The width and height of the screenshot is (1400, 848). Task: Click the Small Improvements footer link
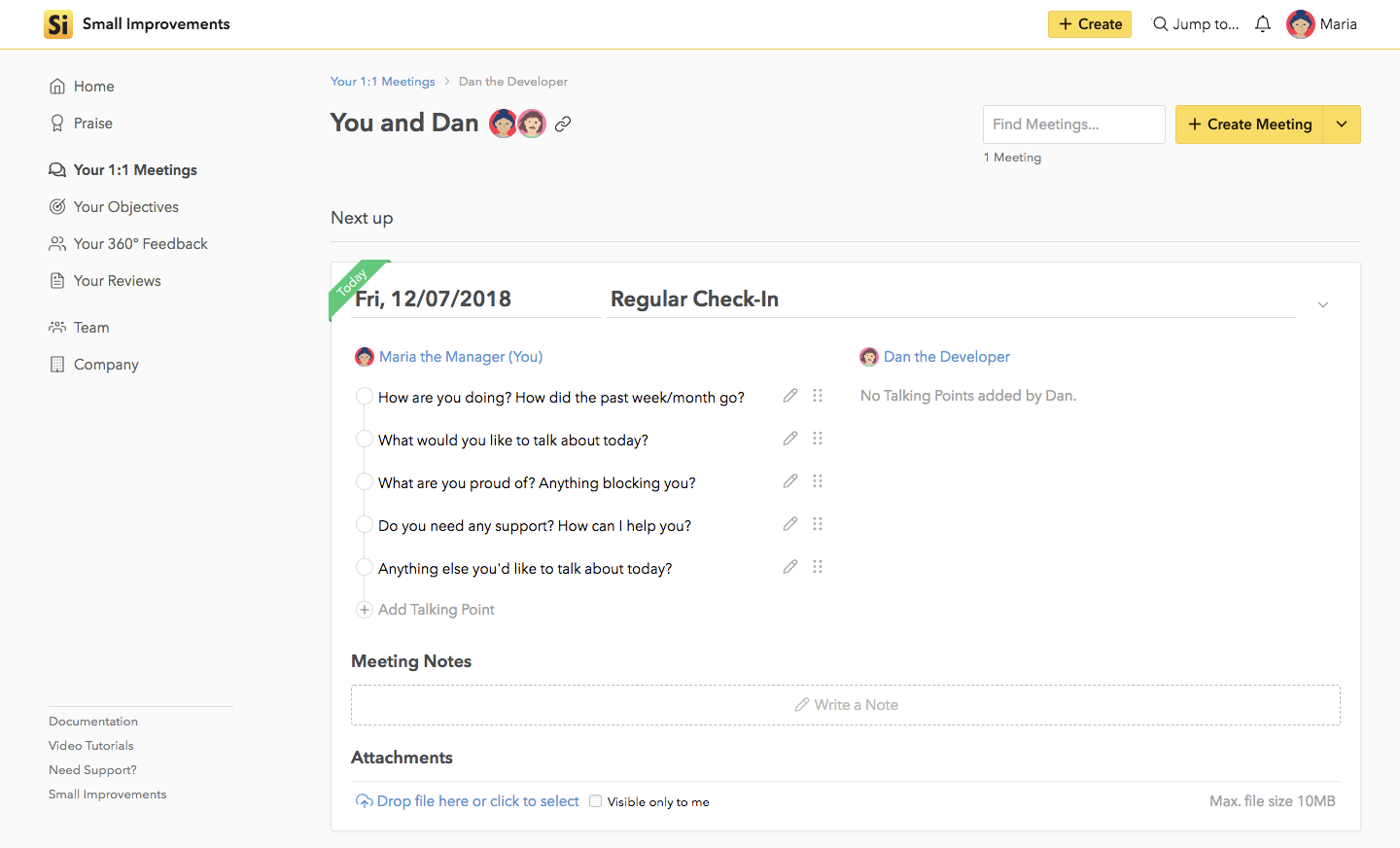[x=108, y=795]
